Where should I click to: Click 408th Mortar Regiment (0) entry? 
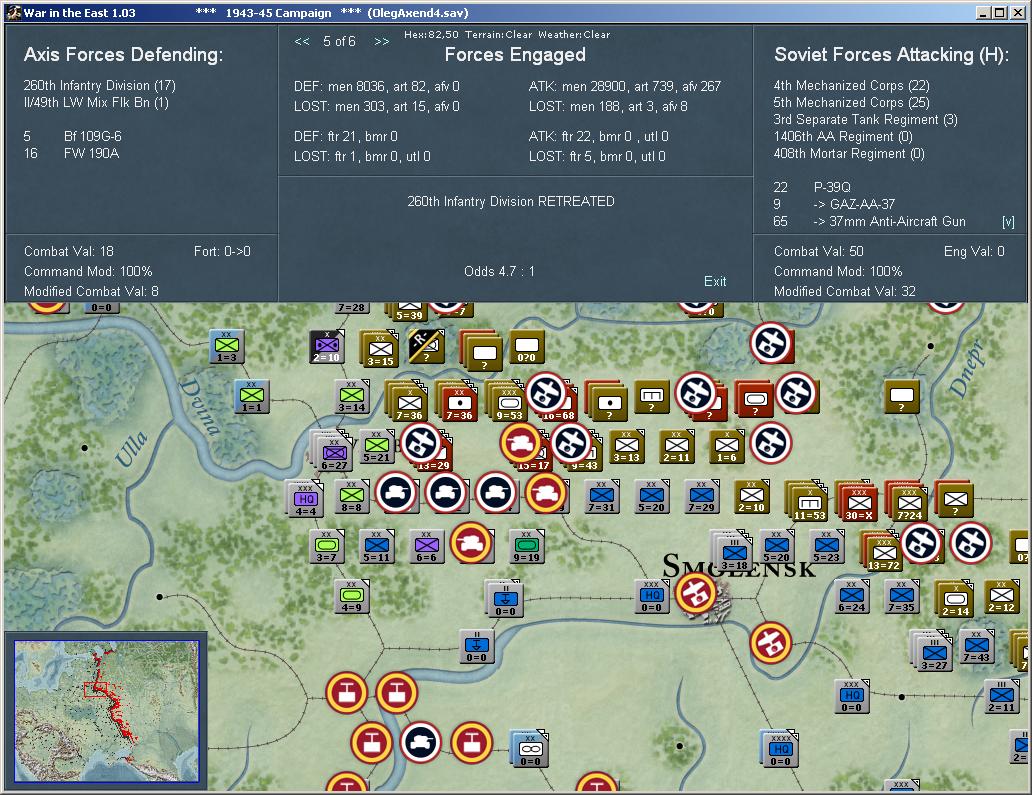pos(848,154)
